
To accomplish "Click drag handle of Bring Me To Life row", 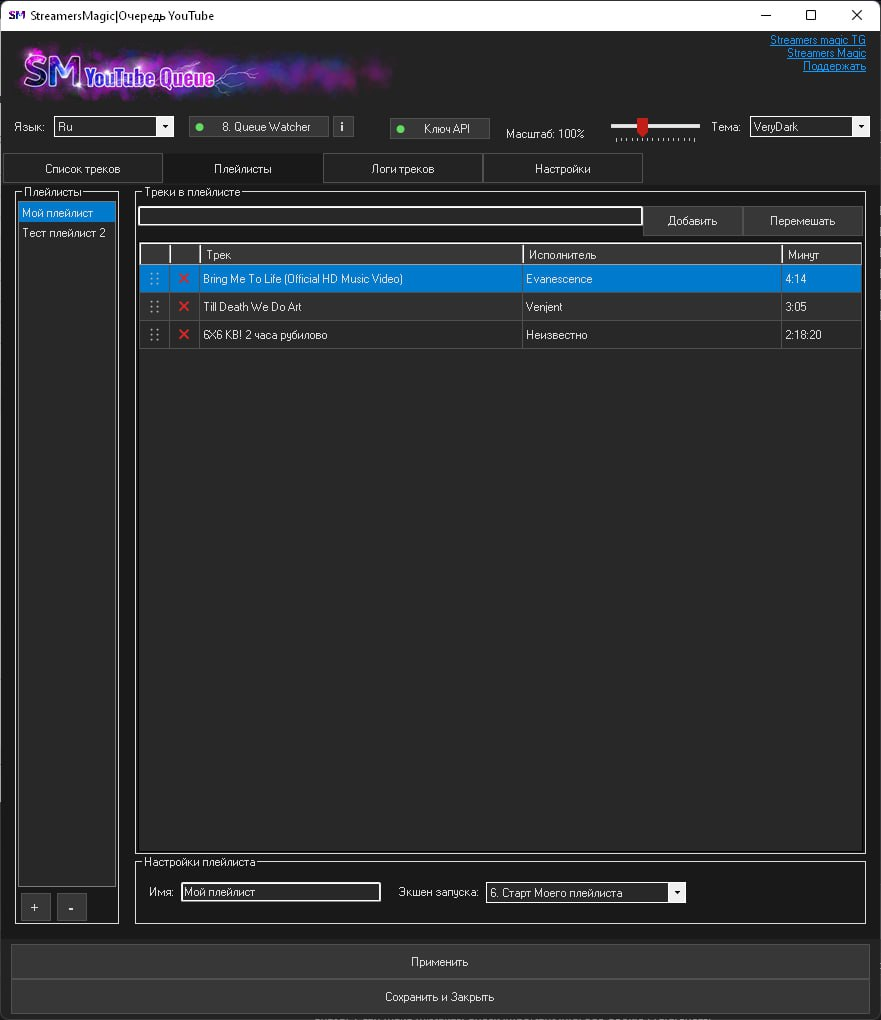I will (154, 279).
